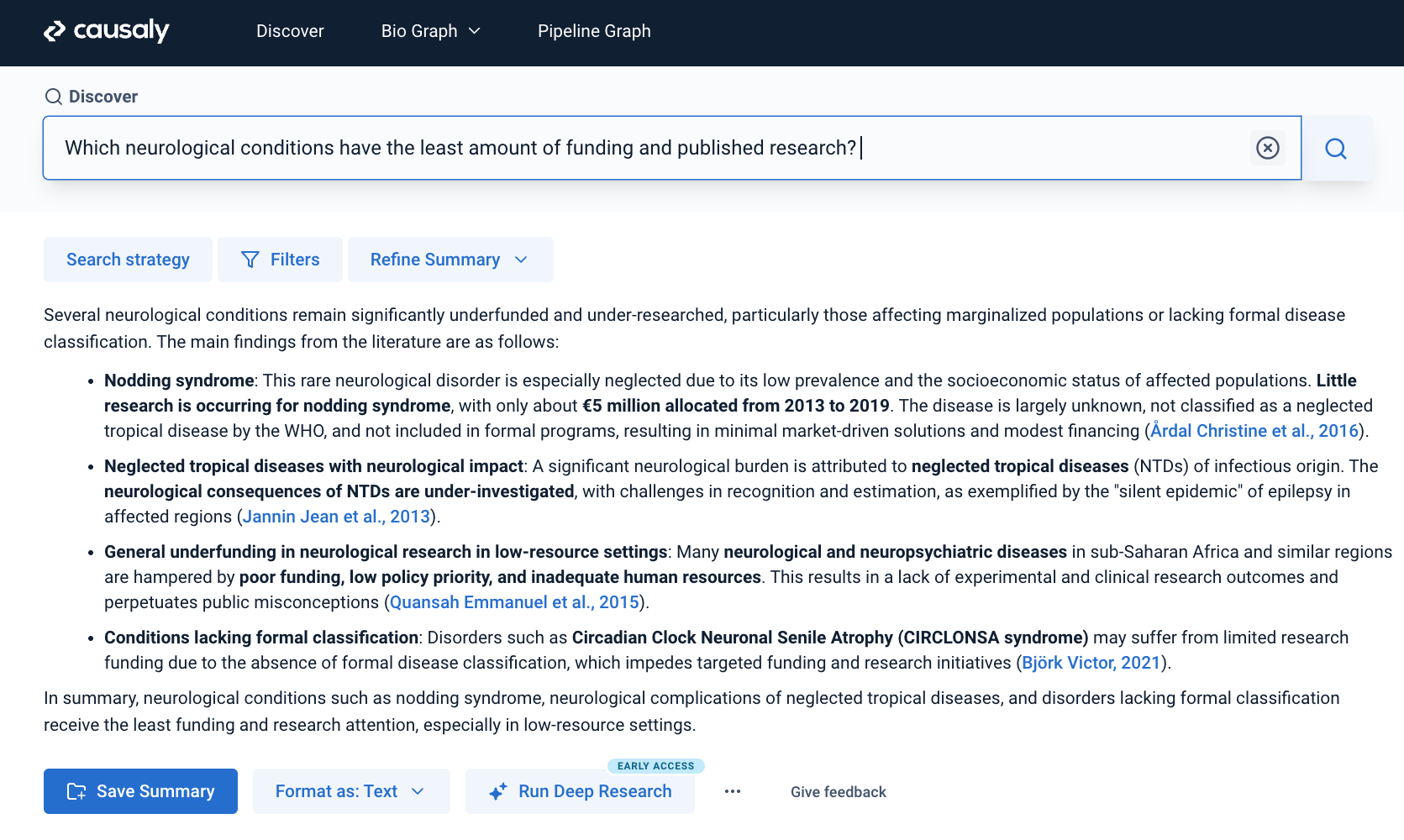Click inside the search query input field
This screenshot has height=840, width=1404.
tap(588, 148)
